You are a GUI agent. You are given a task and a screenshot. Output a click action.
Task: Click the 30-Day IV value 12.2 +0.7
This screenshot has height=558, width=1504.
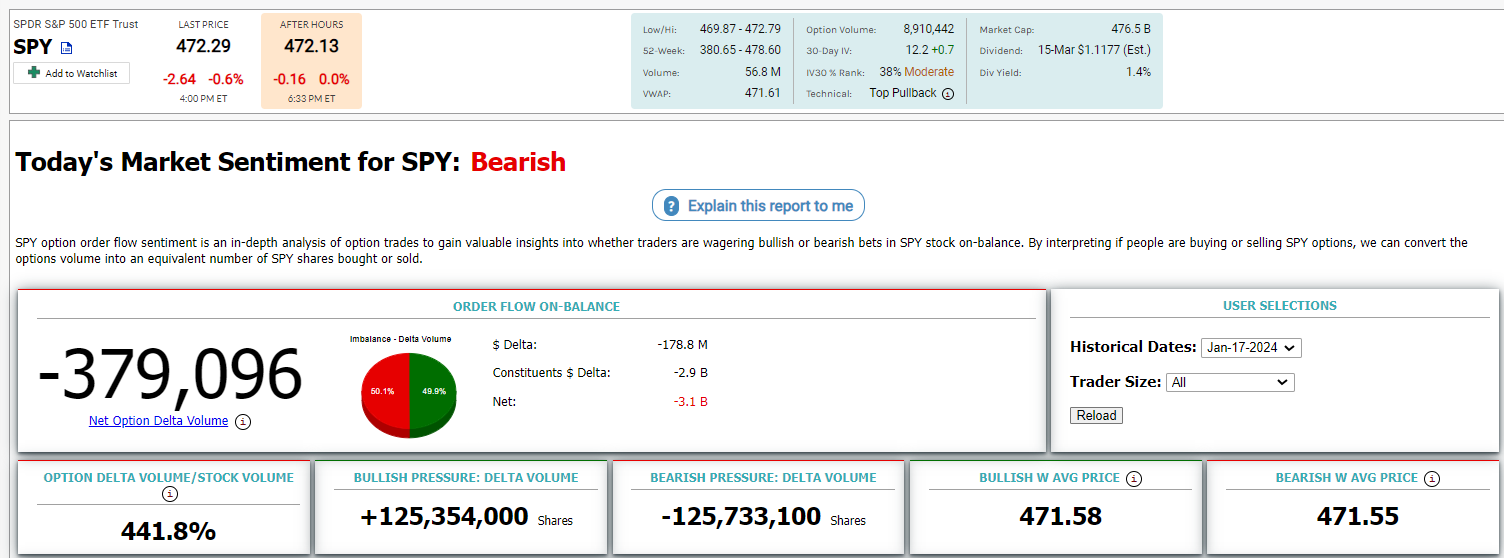[930, 50]
